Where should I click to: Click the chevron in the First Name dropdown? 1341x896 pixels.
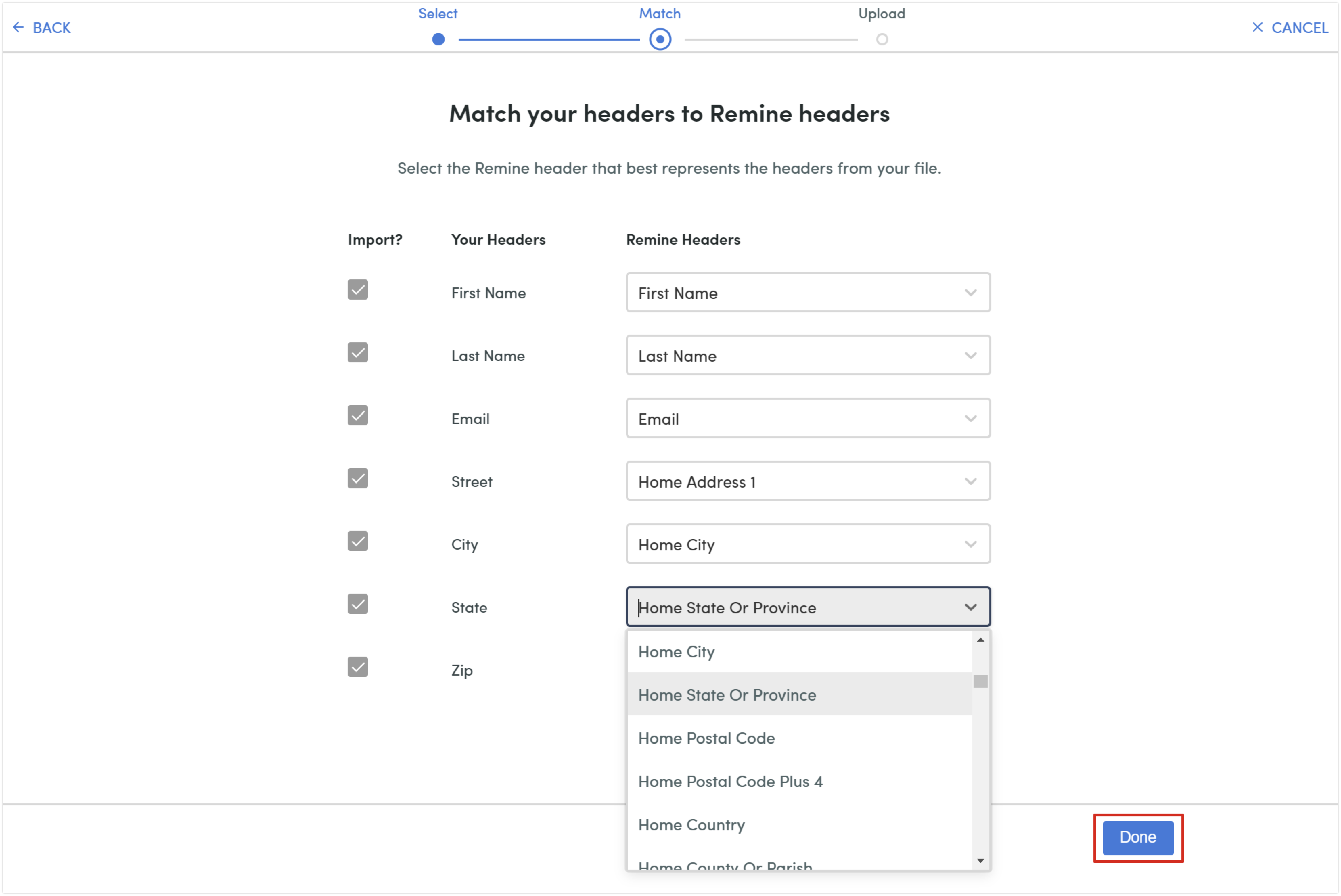pos(971,292)
